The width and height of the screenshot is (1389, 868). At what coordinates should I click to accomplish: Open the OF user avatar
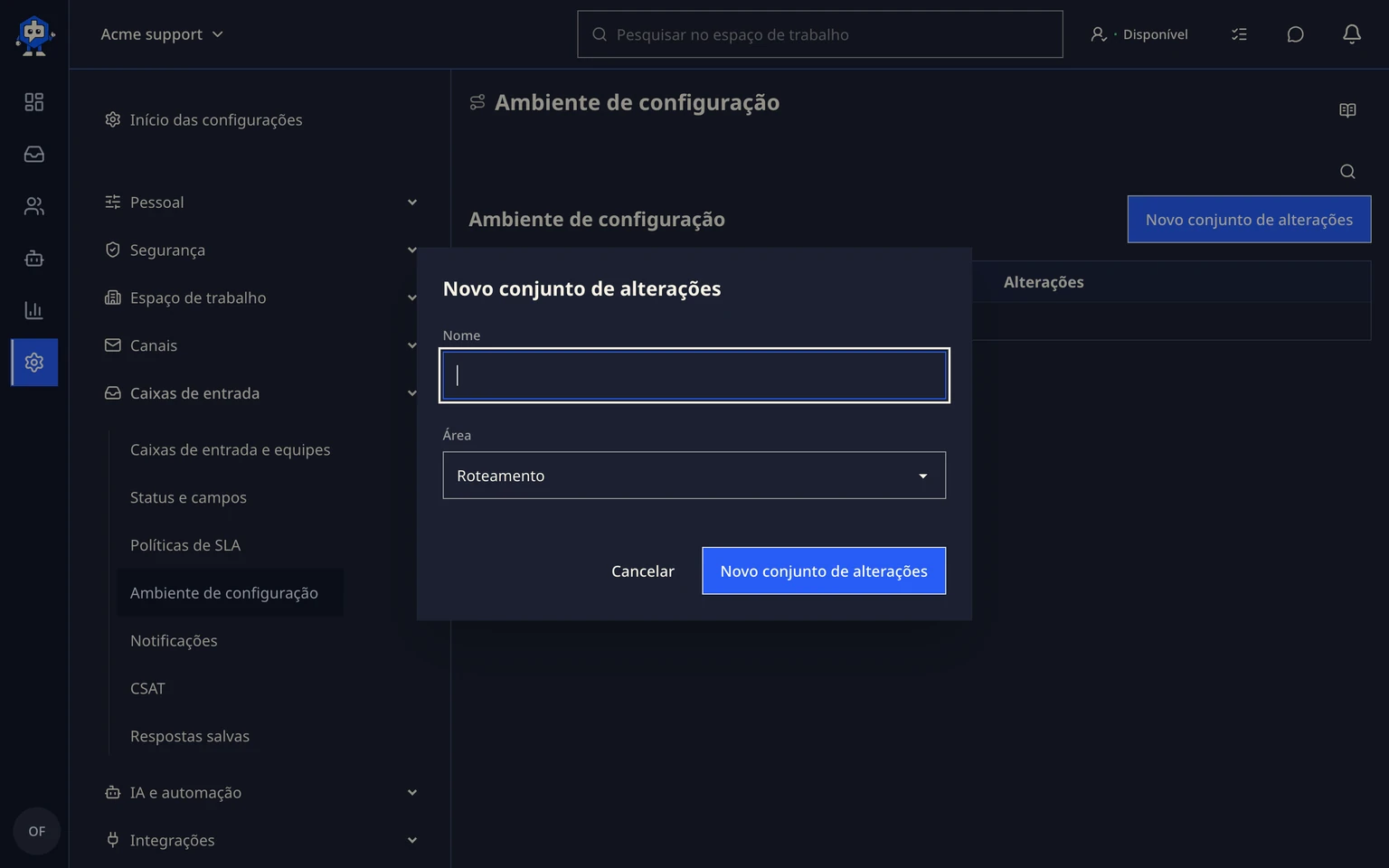[x=36, y=831]
